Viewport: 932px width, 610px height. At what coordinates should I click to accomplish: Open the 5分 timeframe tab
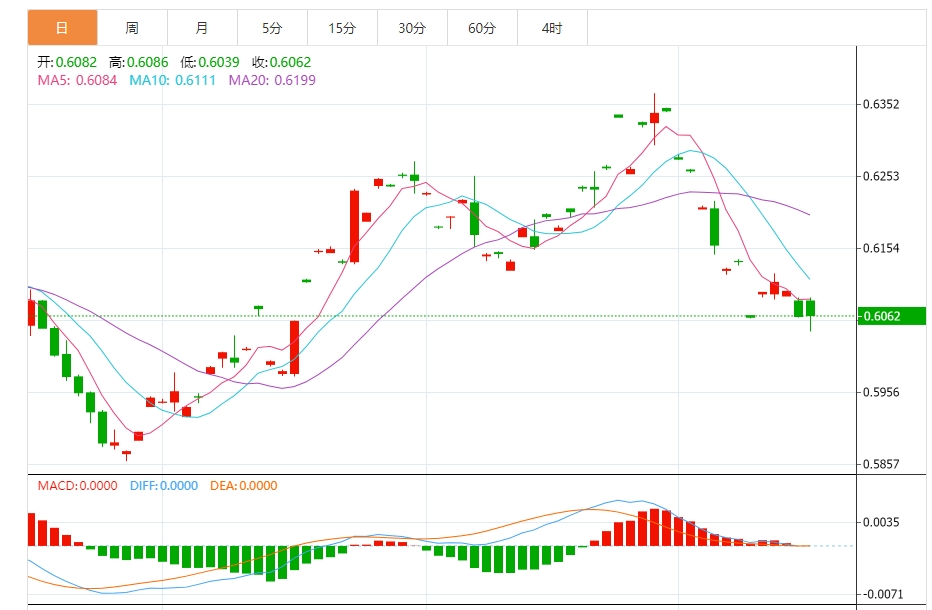point(272,28)
